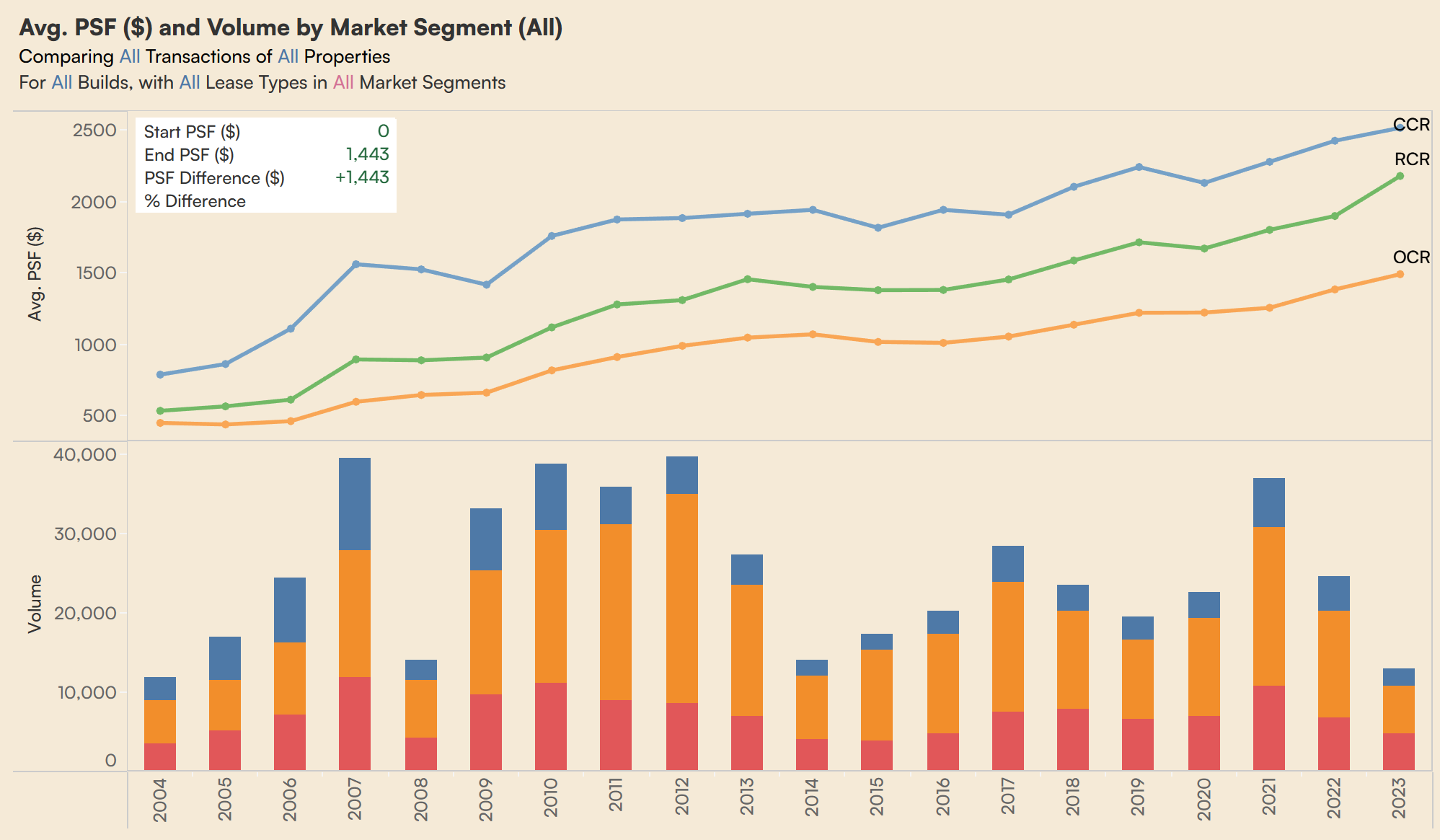The image size is (1440, 840).
Task: Toggle the RCR series via its label
Action: 1411,161
